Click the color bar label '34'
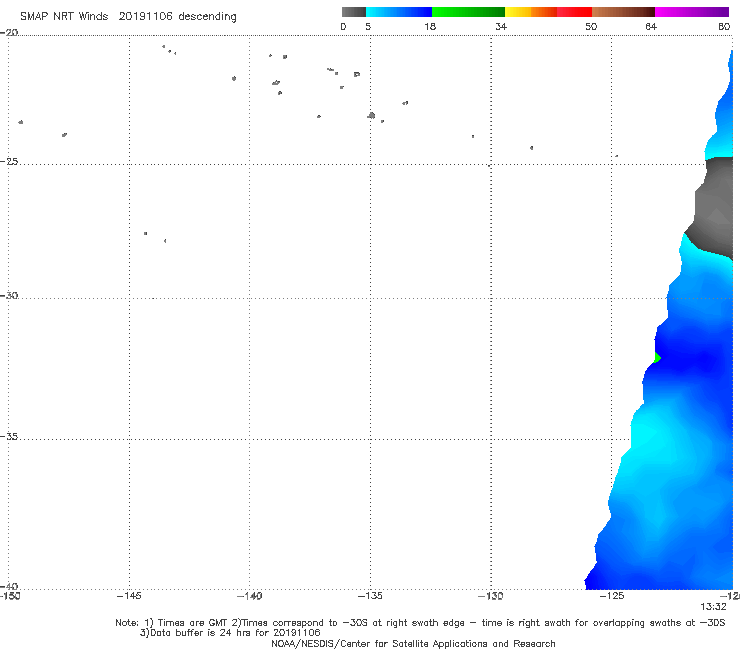The height and width of the screenshot is (650, 740). [501, 26]
